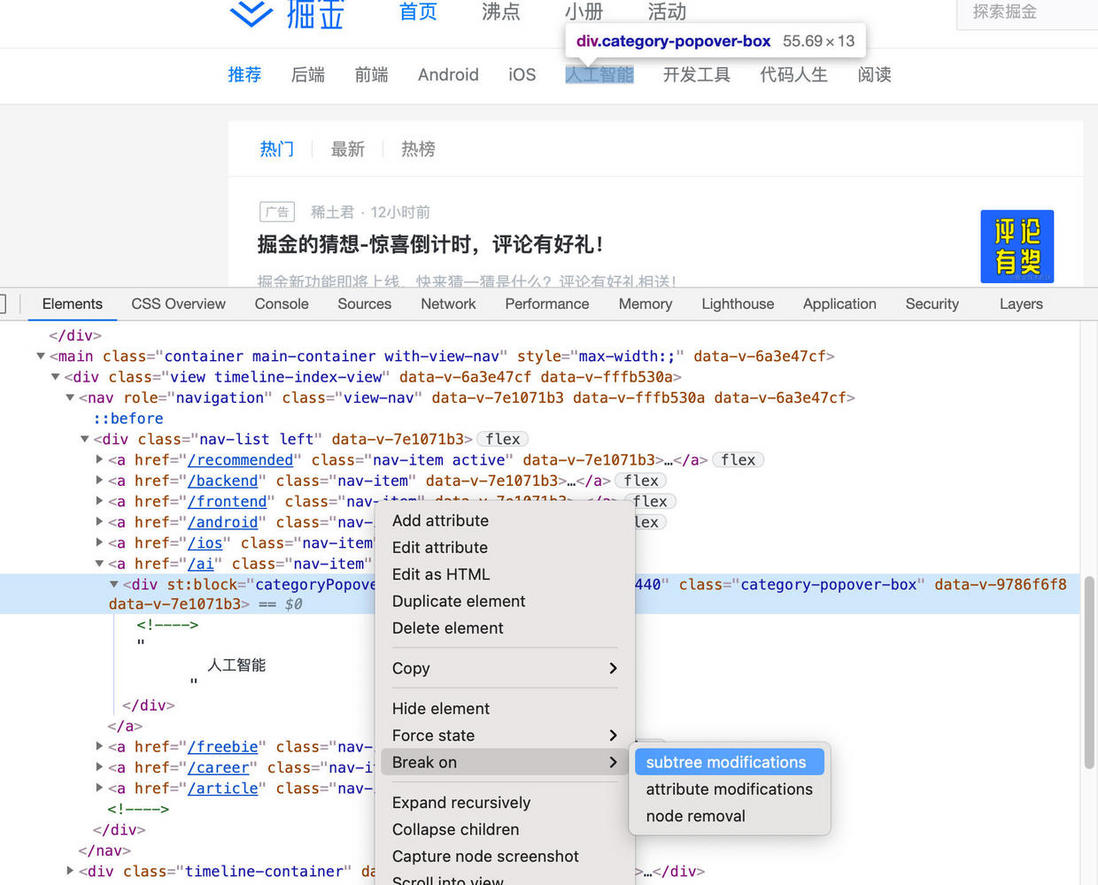Expand the /freebie anchor node
Image resolution: width=1098 pixels, height=885 pixels.
tap(99, 747)
